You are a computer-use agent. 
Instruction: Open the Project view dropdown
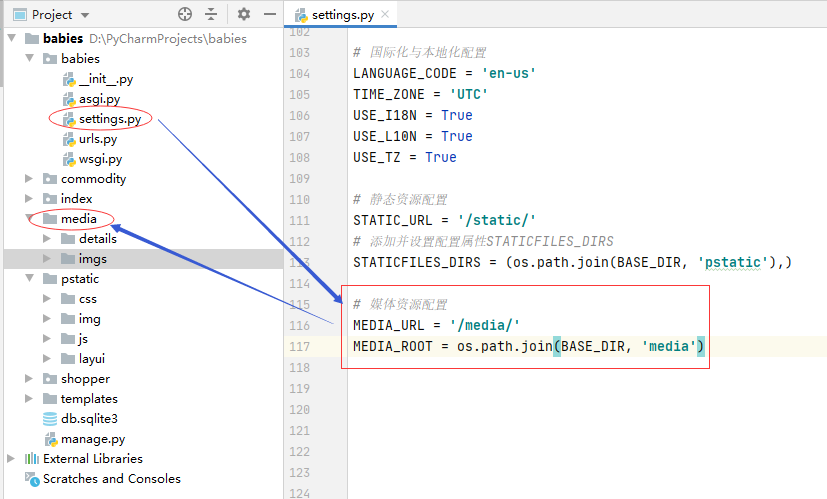(85, 15)
